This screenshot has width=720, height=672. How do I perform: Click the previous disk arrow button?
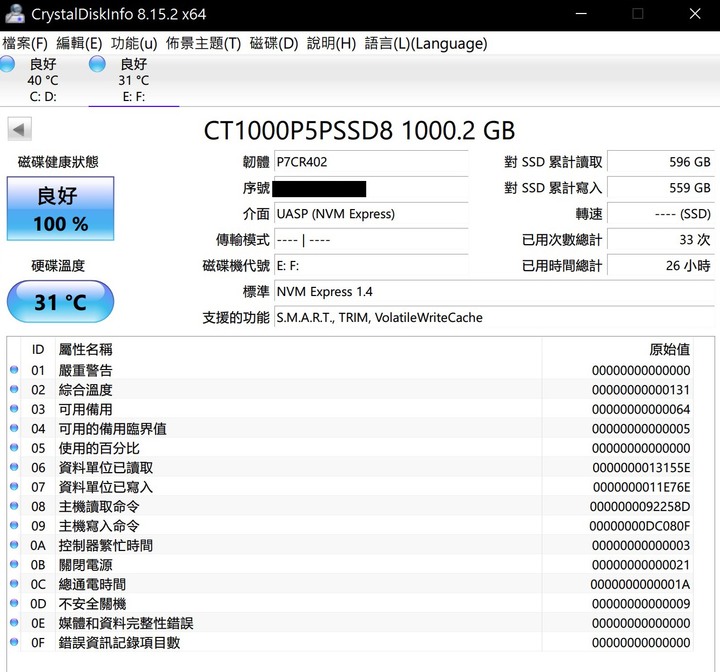point(19,129)
